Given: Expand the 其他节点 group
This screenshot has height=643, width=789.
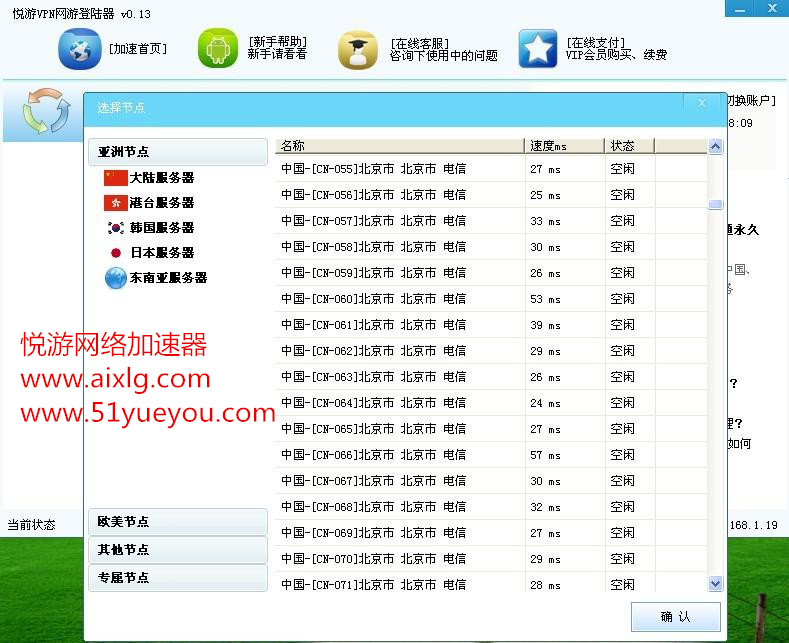Looking at the screenshot, I should coord(178,549).
